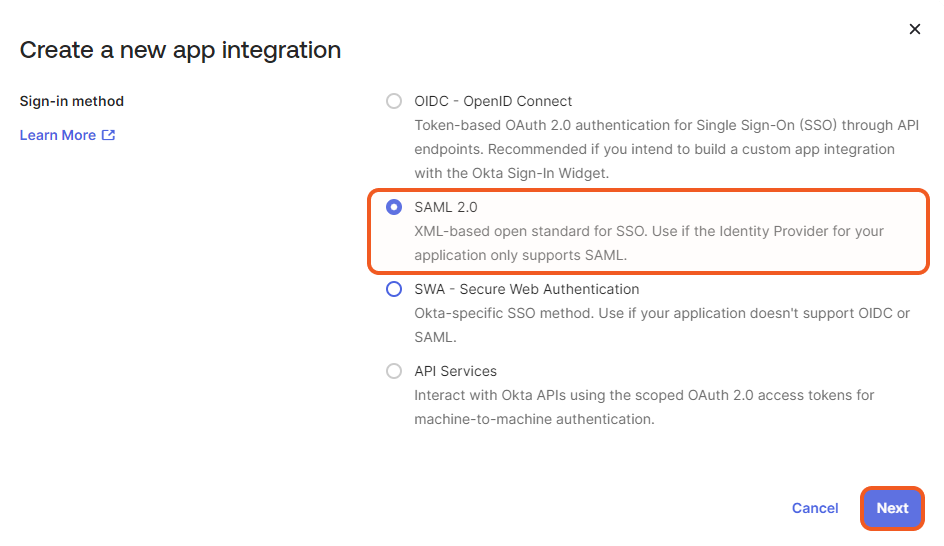Select the API Services radio button
The width and height of the screenshot is (944, 546).
pyautogui.click(x=394, y=371)
